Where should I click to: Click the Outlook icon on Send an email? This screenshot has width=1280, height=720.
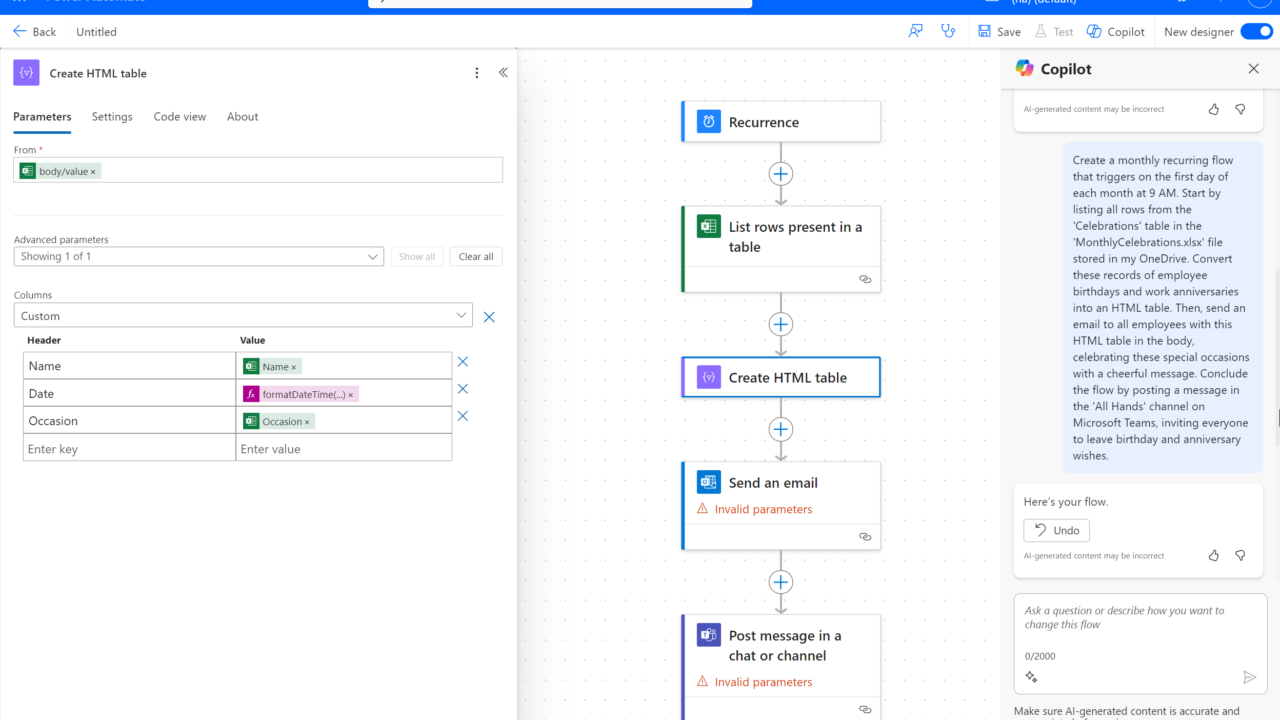pyautogui.click(x=709, y=482)
